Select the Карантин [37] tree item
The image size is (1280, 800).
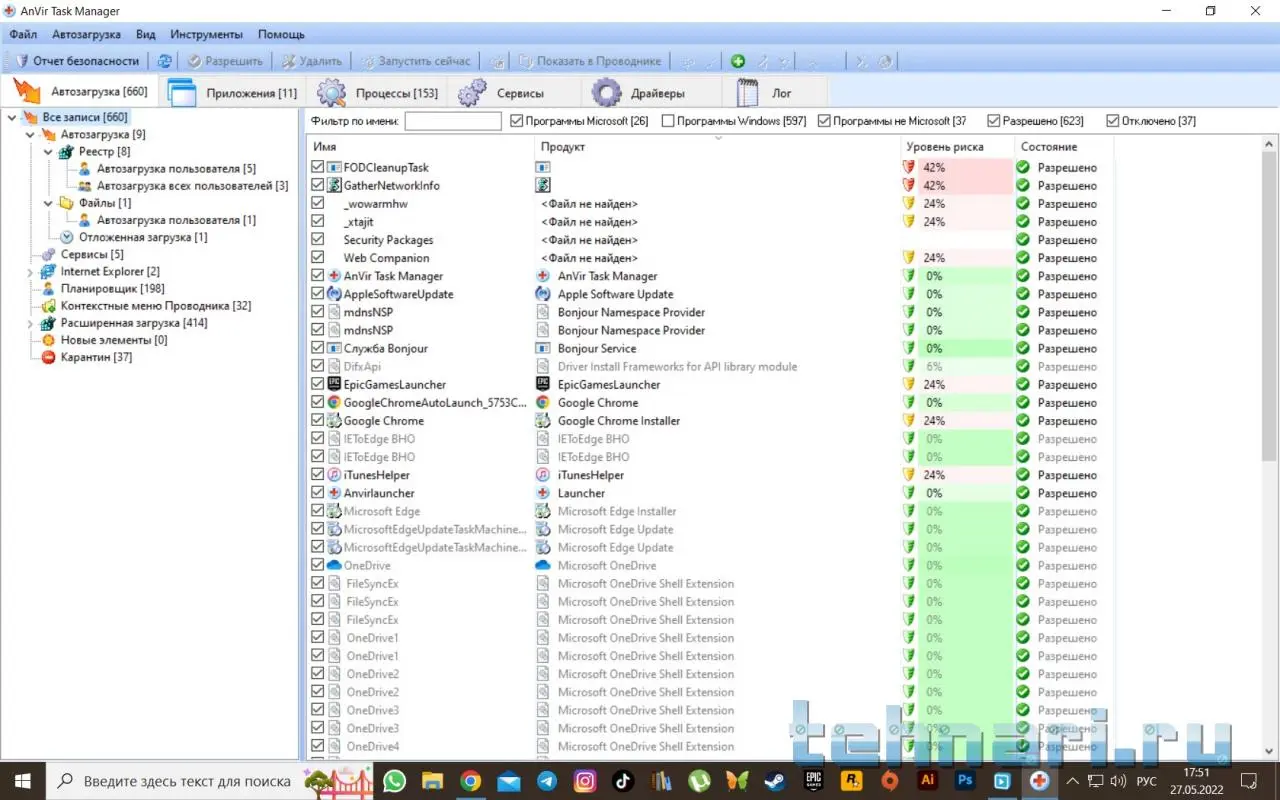[96, 357]
